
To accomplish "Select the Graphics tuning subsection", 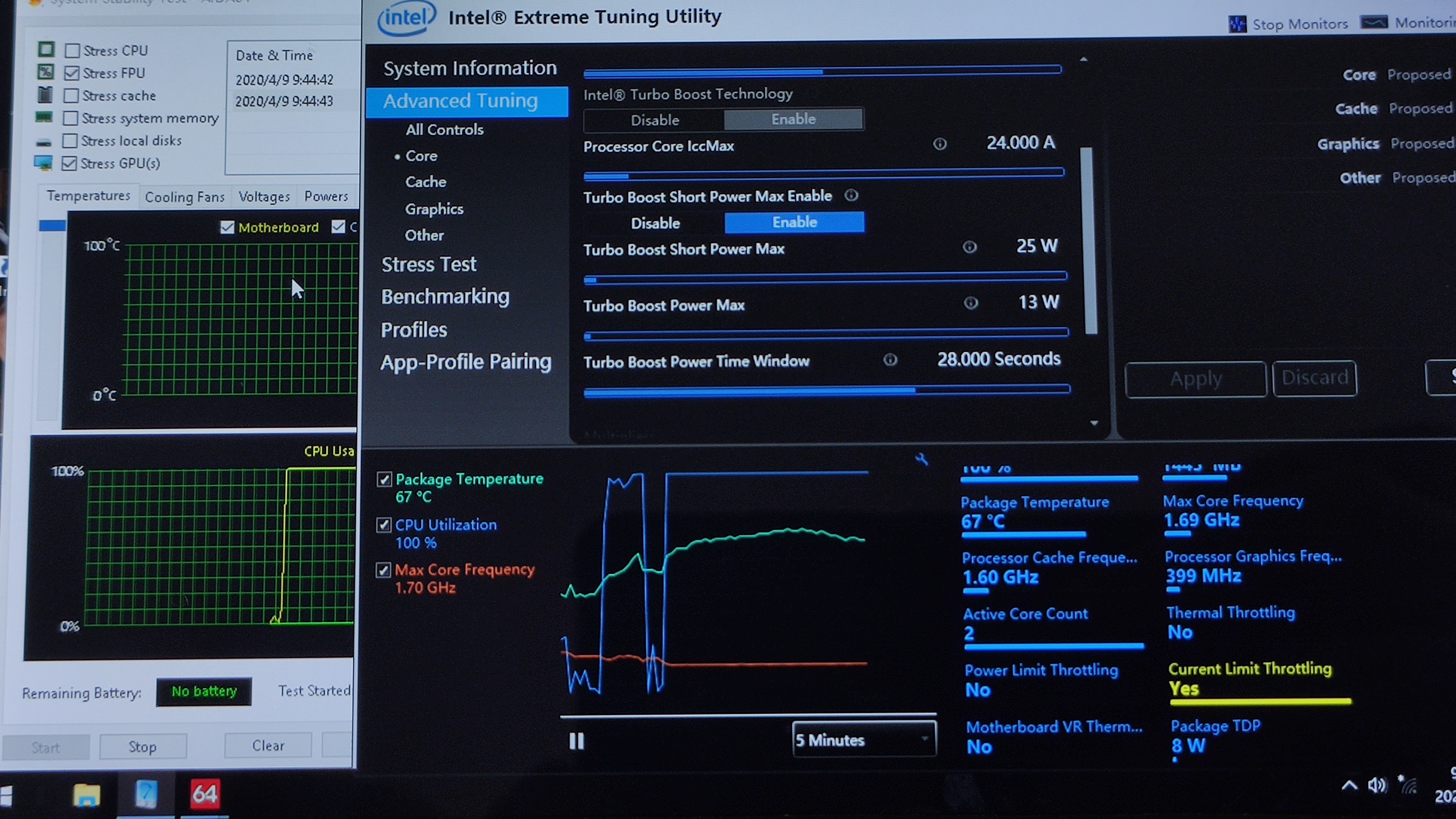I will (x=434, y=209).
